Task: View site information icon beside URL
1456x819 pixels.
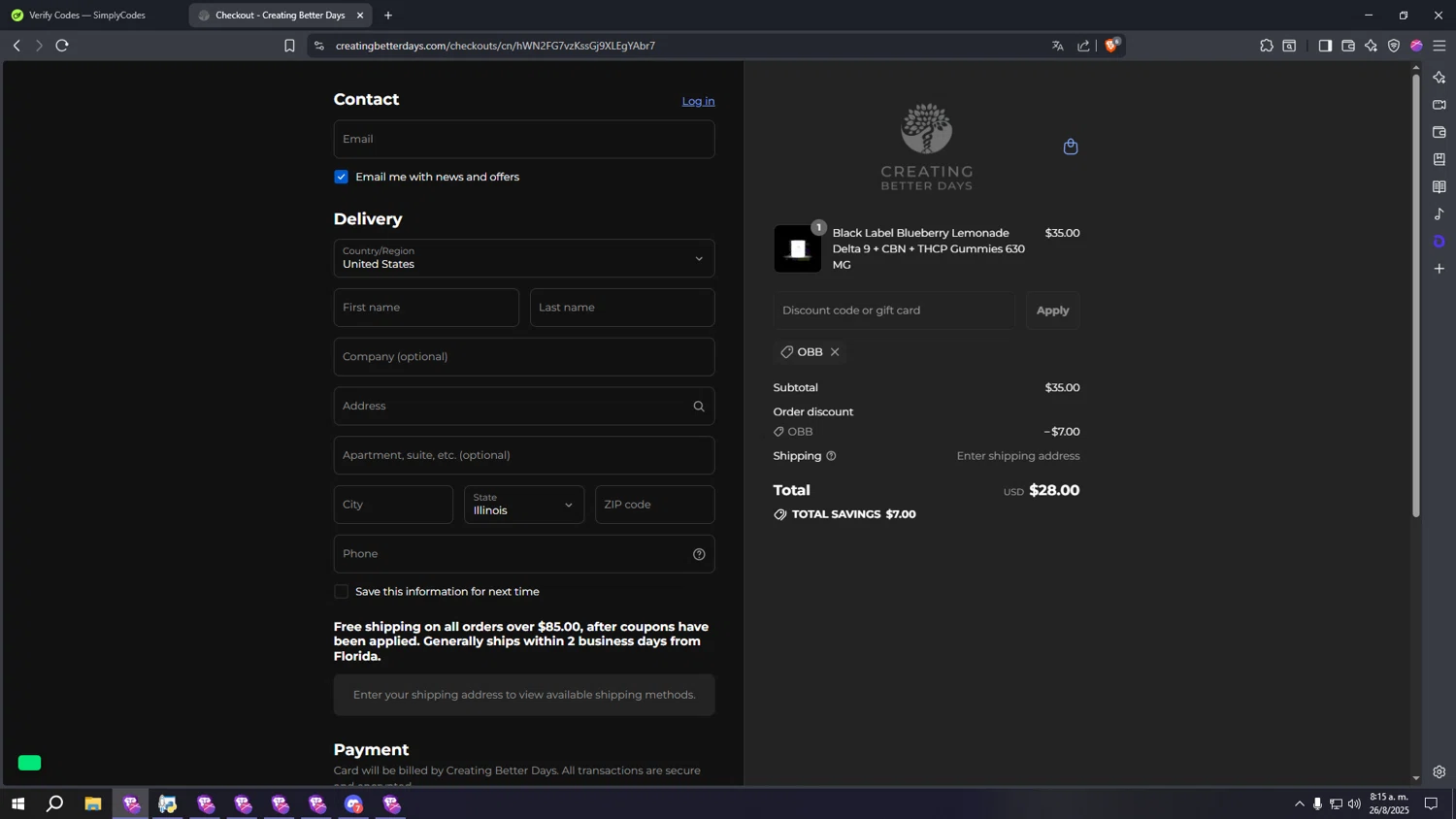Action: point(318,46)
